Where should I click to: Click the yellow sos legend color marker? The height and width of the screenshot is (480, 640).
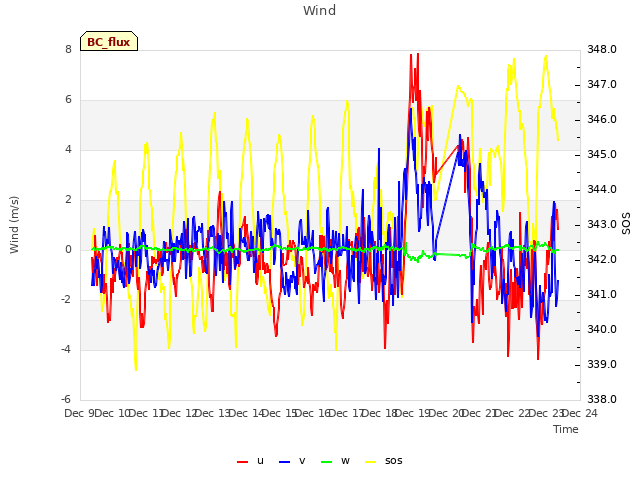click(x=370, y=462)
